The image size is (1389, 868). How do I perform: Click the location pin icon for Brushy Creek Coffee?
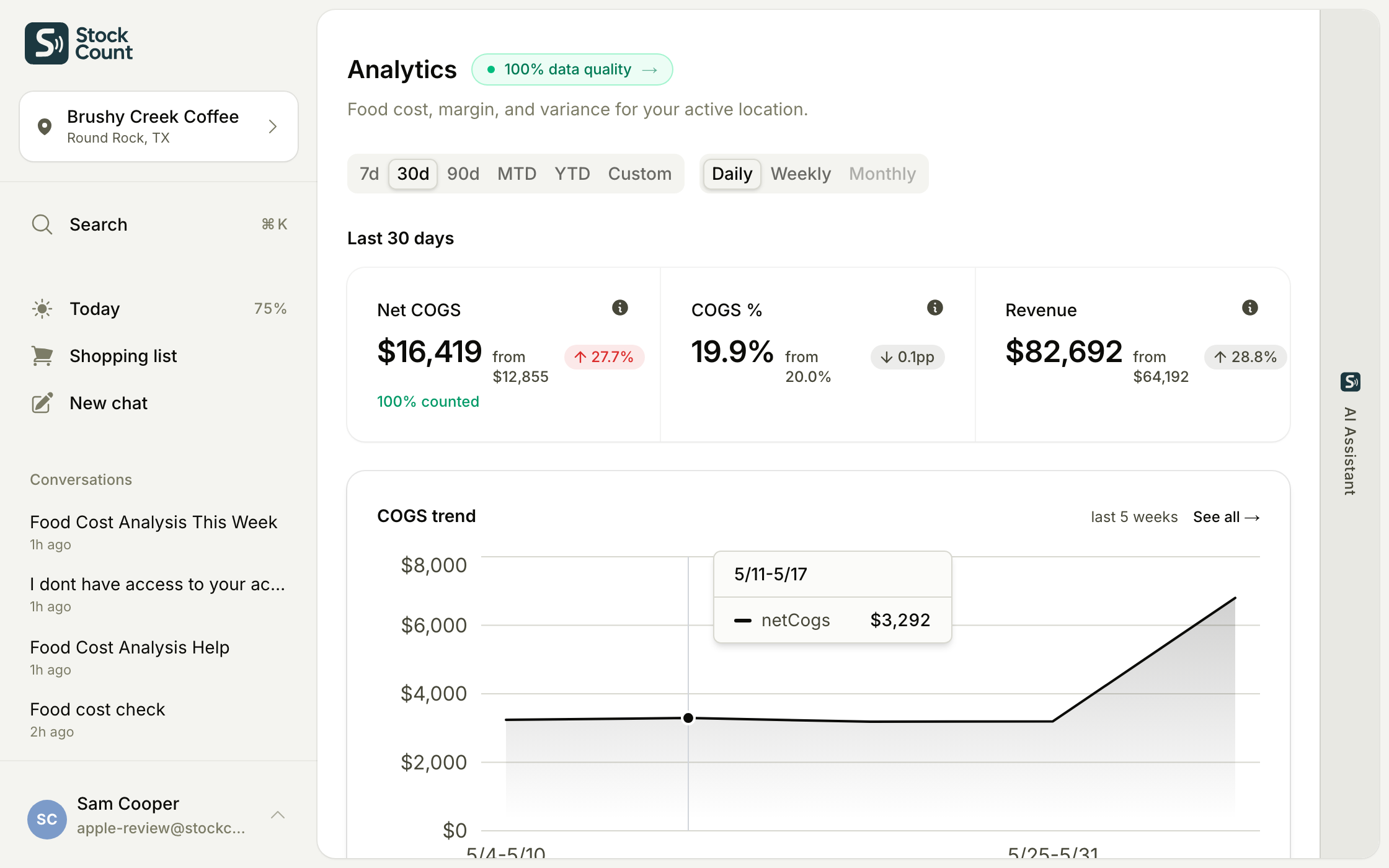(x=44, y=126)
